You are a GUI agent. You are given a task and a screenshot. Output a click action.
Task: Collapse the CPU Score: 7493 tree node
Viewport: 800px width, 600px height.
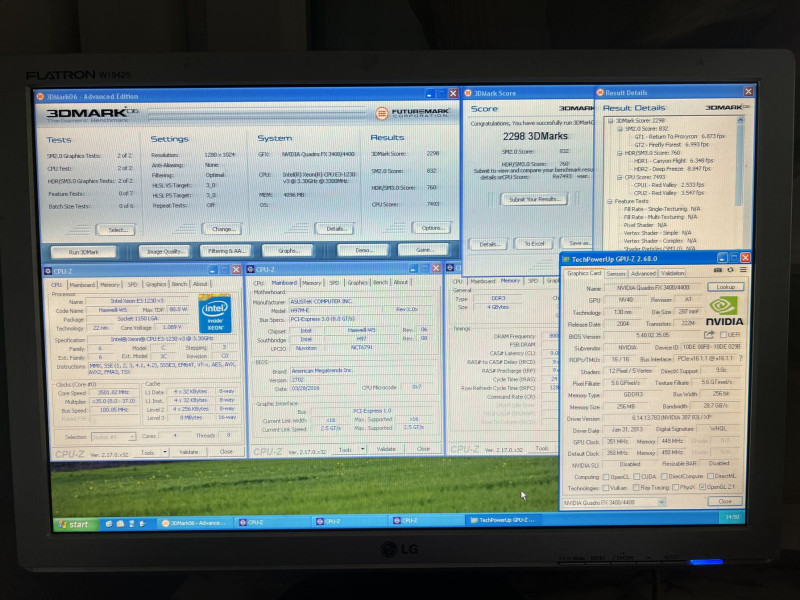pos(619,178)
